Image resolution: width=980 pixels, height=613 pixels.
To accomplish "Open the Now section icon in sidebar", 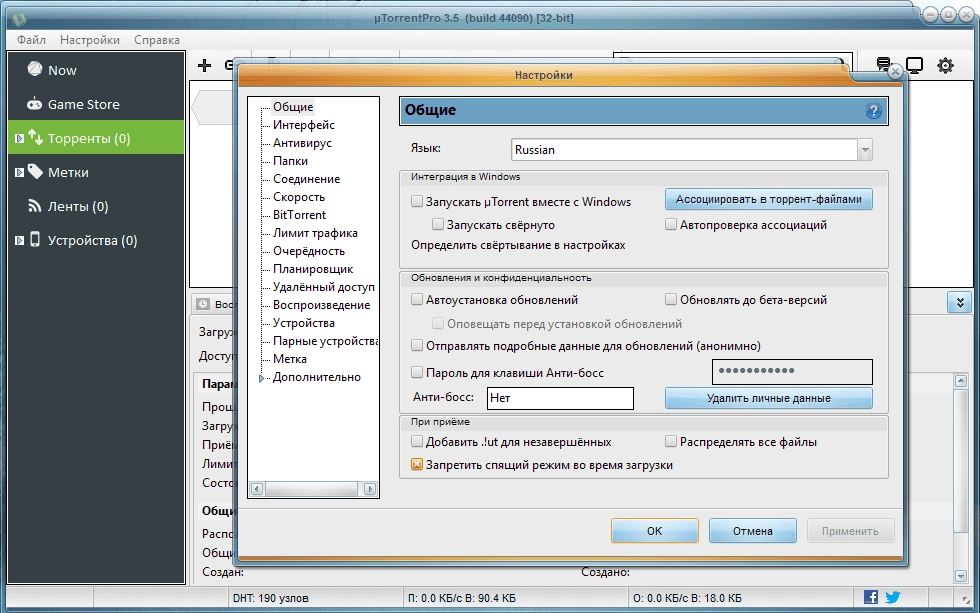I will pos(35,69).
